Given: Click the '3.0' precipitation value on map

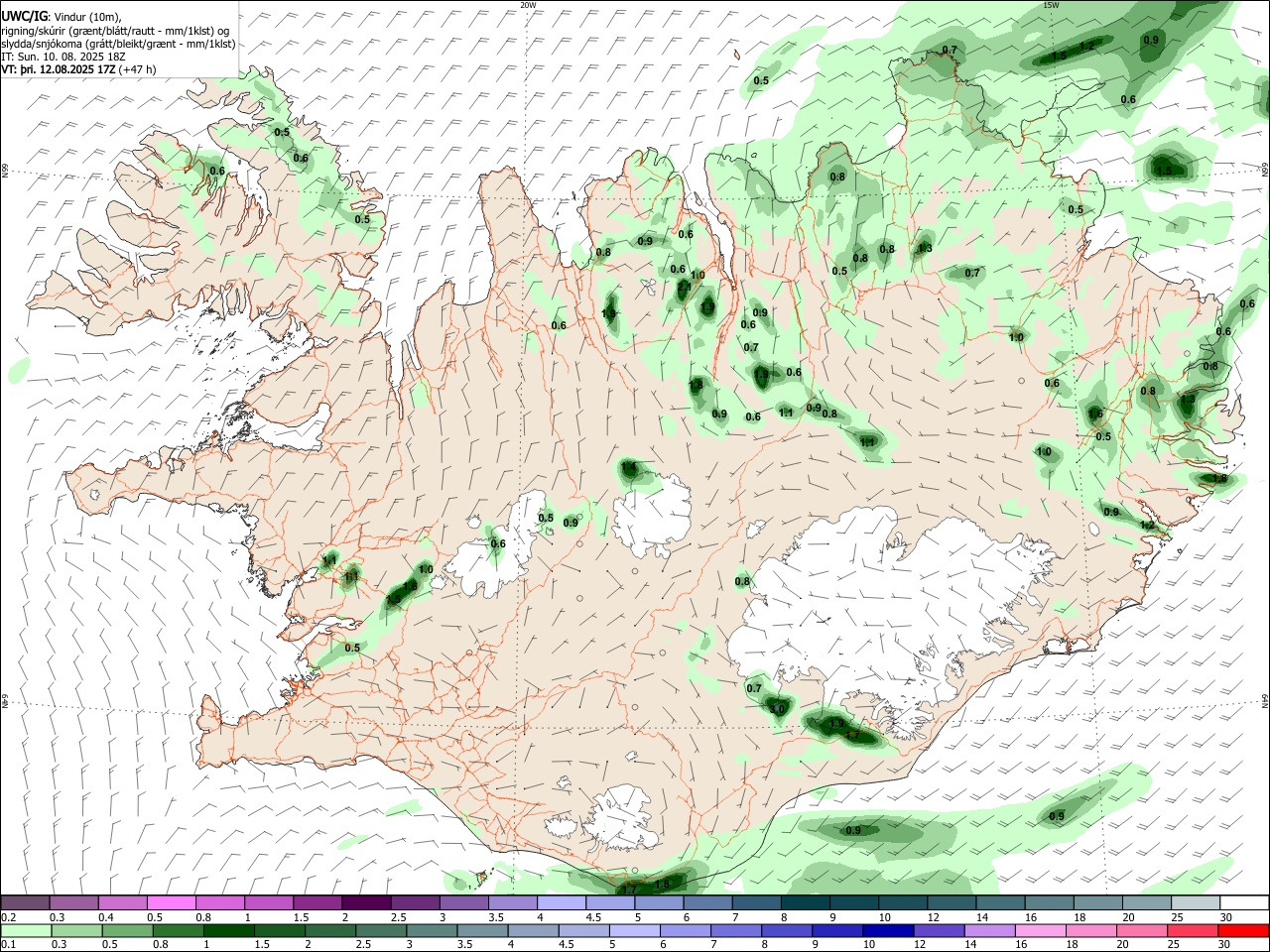Looking at the screenshot, I should [778, 709].
